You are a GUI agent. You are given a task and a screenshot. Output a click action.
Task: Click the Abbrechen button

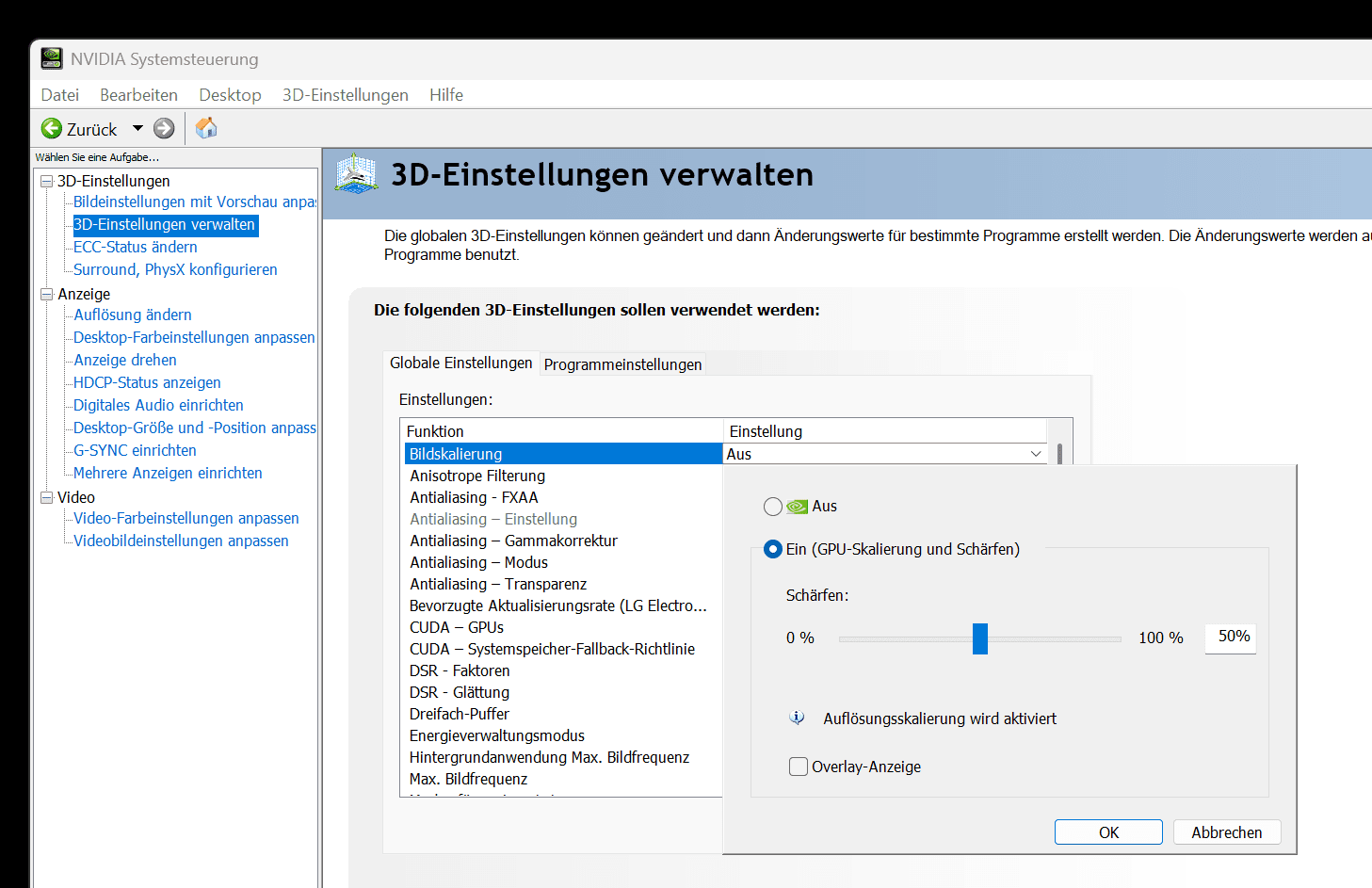point(1226,832)
